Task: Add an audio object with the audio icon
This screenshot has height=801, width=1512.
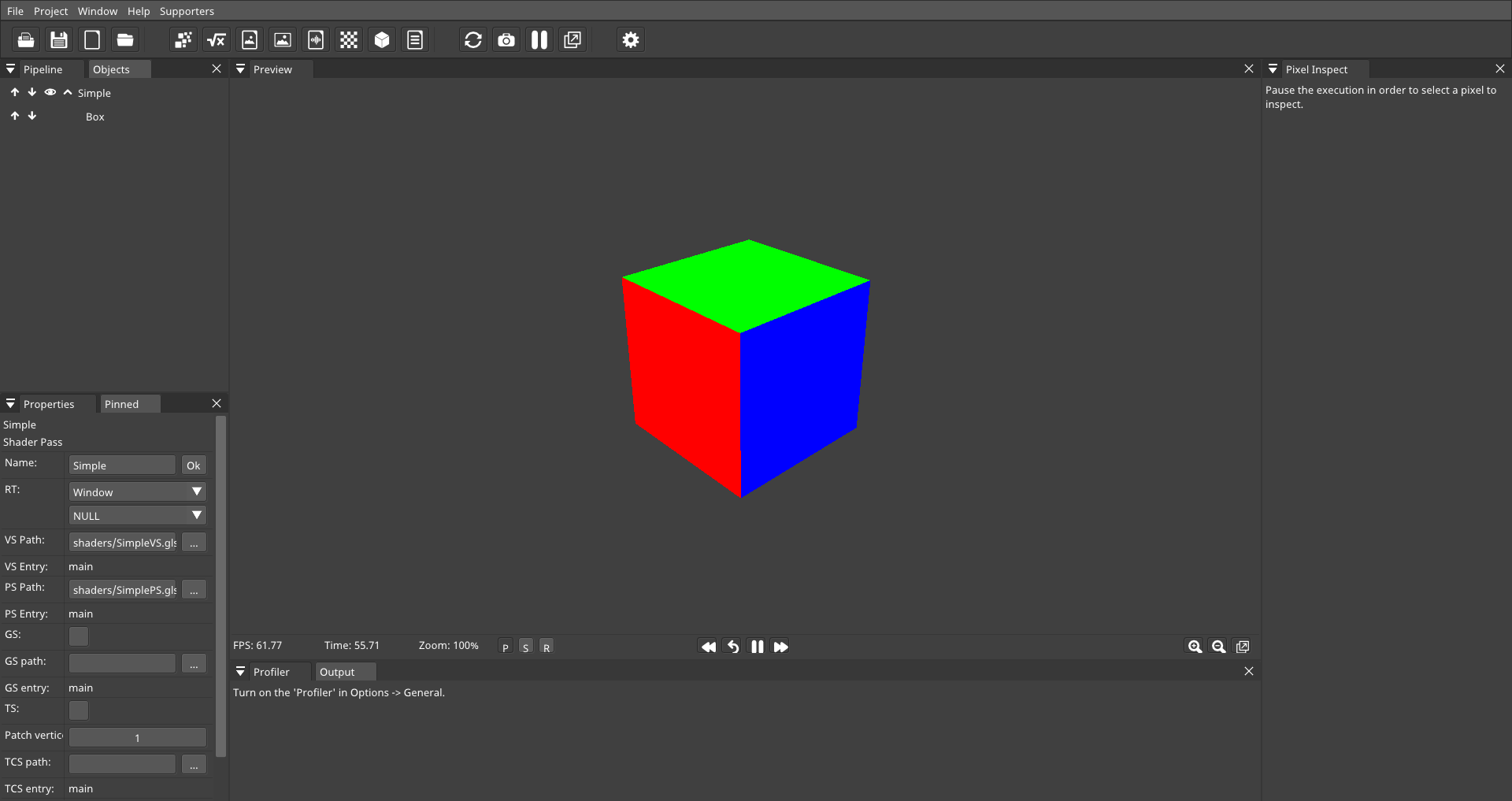Action: [316, 39]
